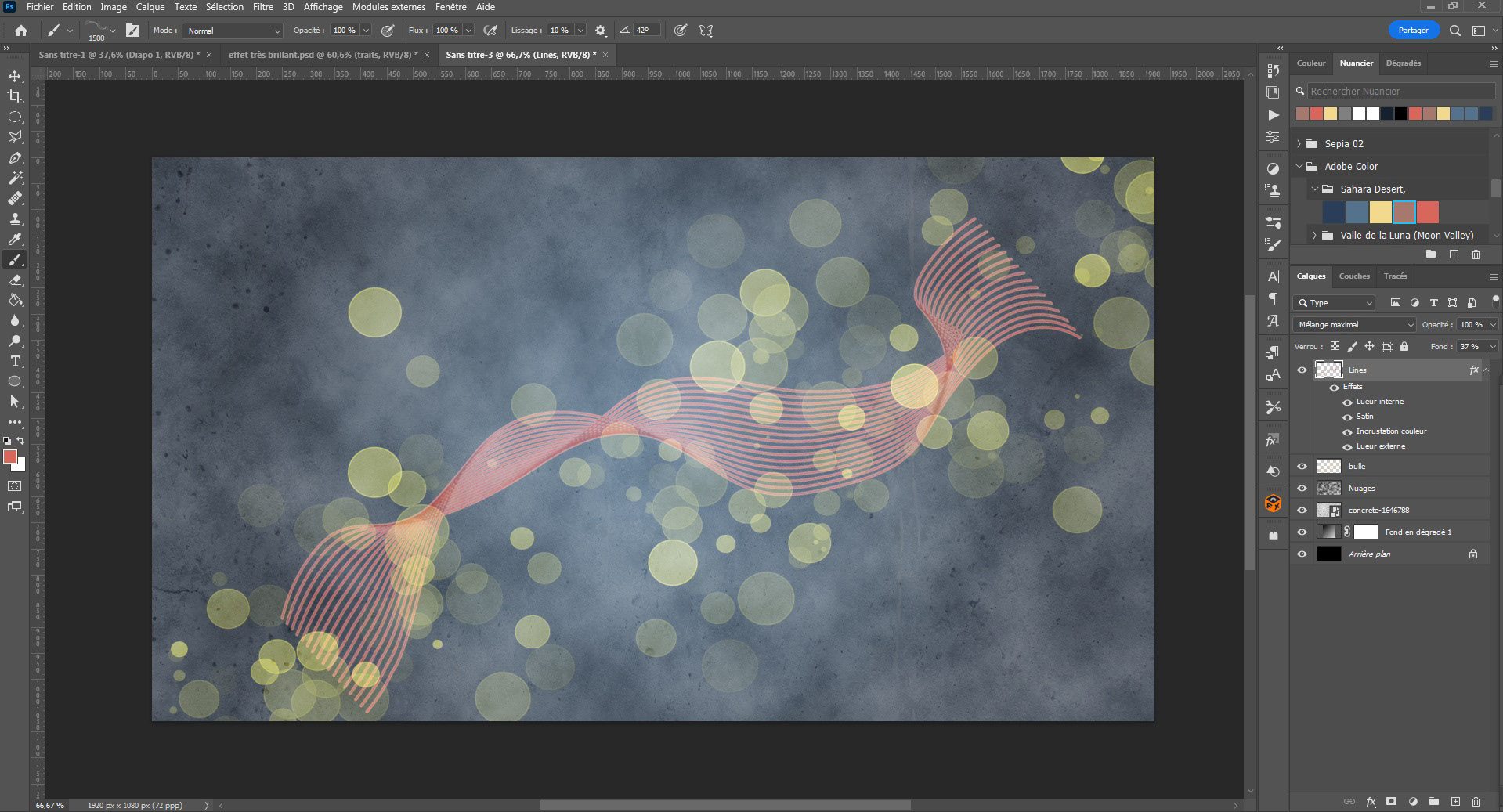Select the Path Selection arrow tool
Viewport: 1503px width, 812px height.
(x=14, y=402)
